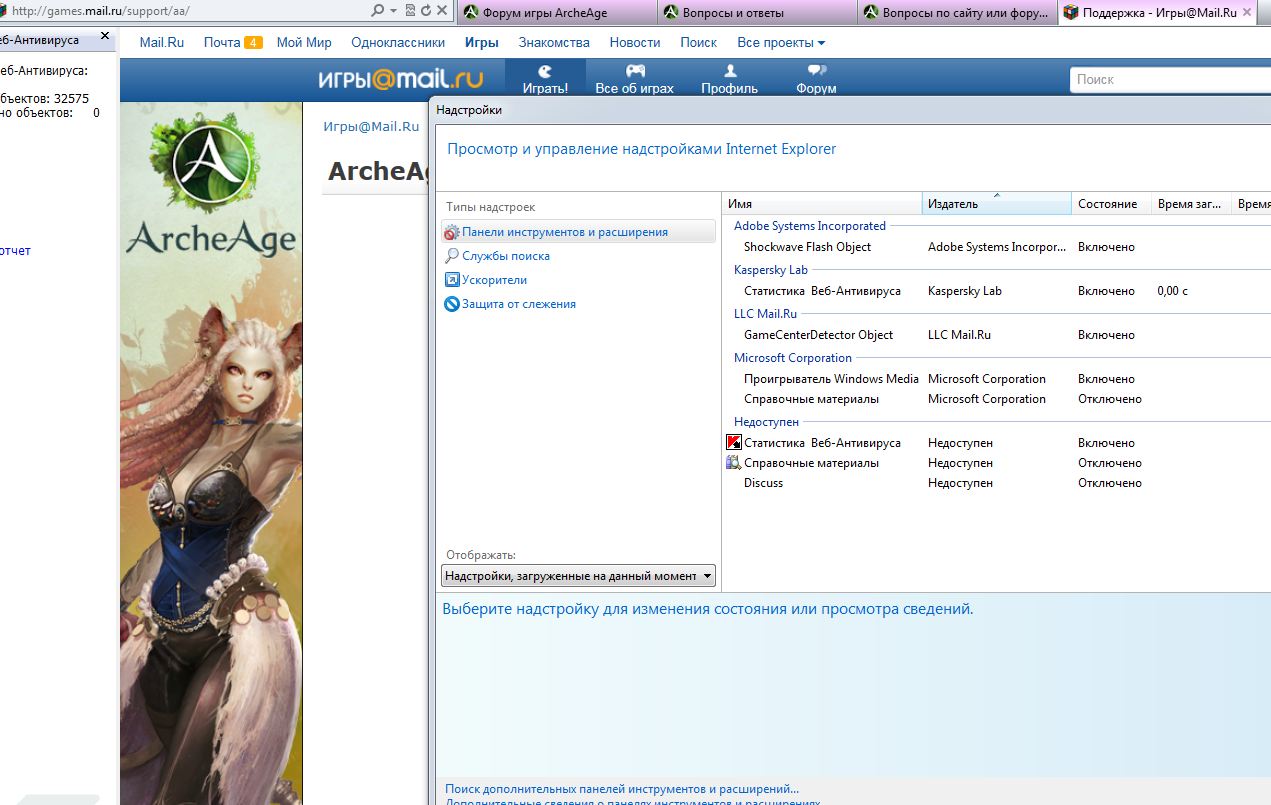Open the Mail.Ru link in portal bar
The width and height of the screenshot is (1271, 805).
click(x=162, y=43)
